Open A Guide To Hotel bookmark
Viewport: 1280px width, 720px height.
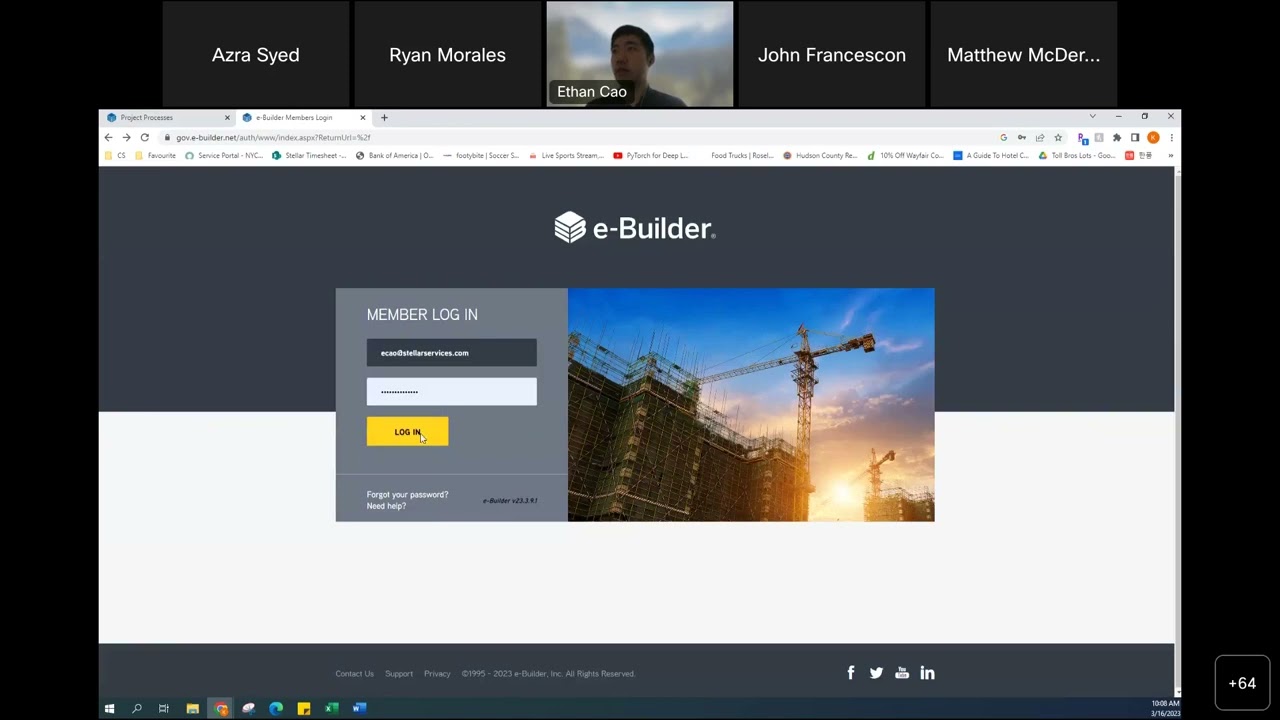pos(991,156)
